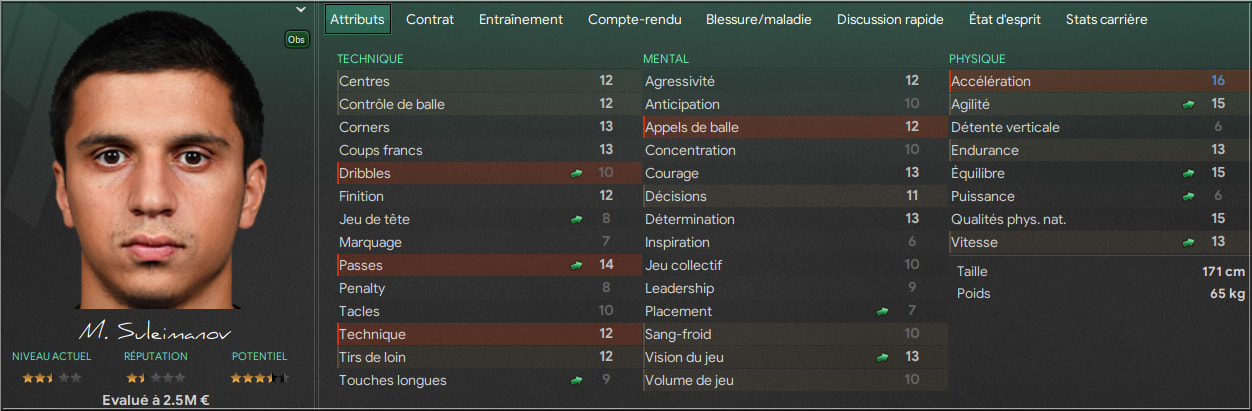Click the arrow icon beside Touches longues
The width and height of the screenshot is (1252, 411).
click(577, 380)
